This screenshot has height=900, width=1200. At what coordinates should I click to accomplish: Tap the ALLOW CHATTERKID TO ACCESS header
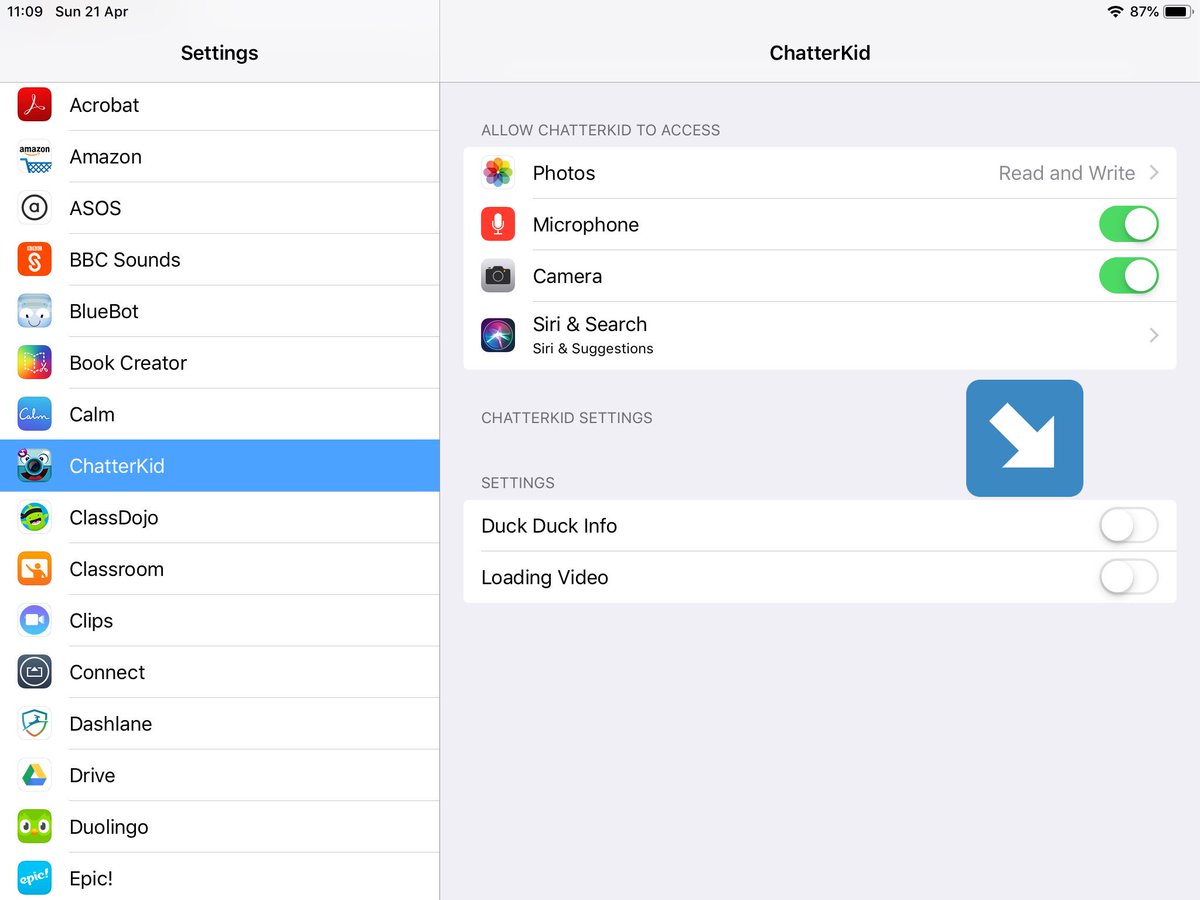[601, 130]
